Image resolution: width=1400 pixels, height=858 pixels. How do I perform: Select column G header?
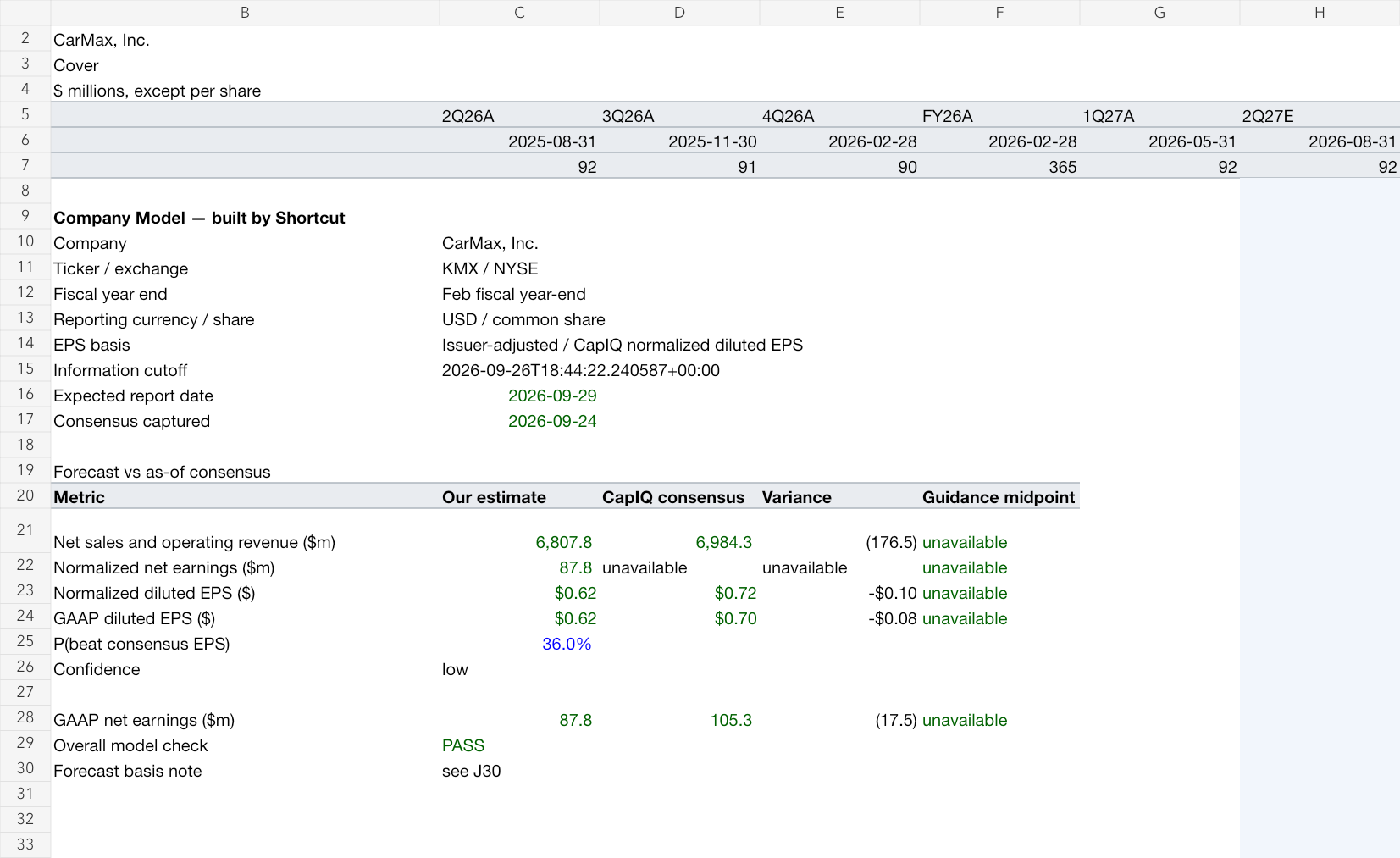(x=1159, y=13)
